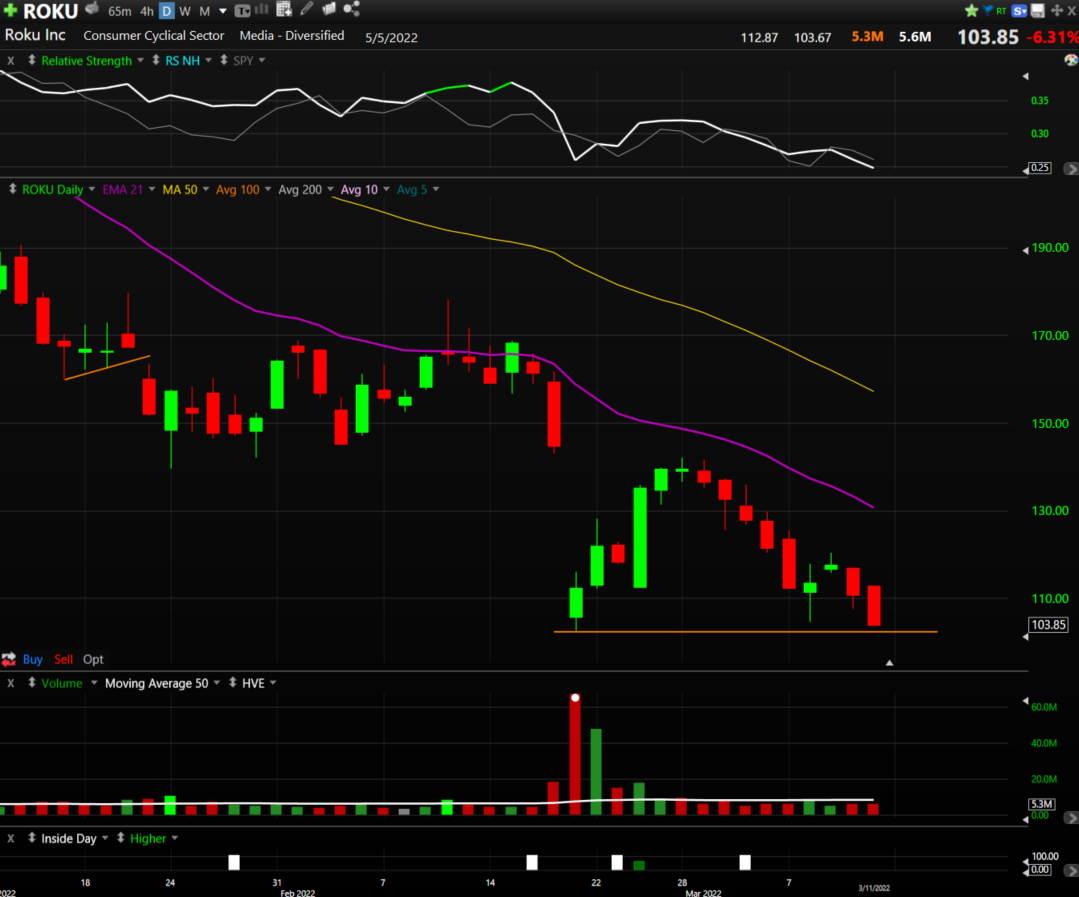Add an indicator with the plus-grid icon
This screenshot has width=1079, height=897.
pos(284,9)
